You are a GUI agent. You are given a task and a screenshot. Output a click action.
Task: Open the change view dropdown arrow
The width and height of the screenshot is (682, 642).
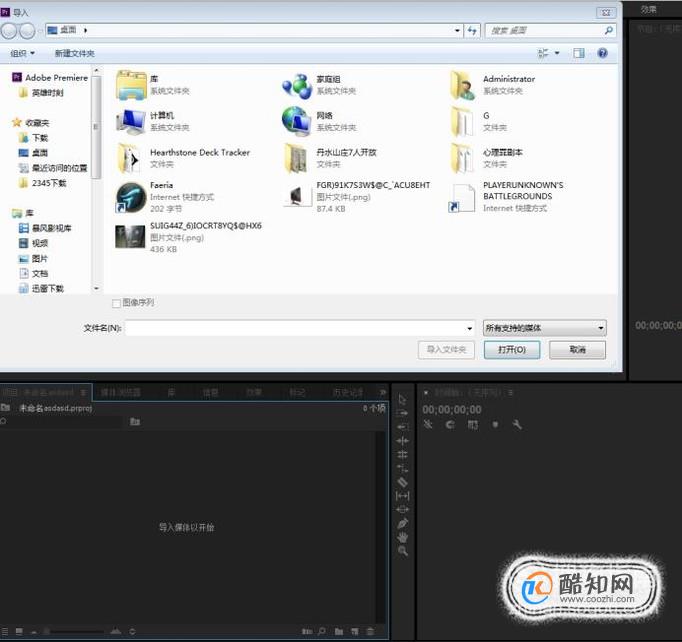557,53
